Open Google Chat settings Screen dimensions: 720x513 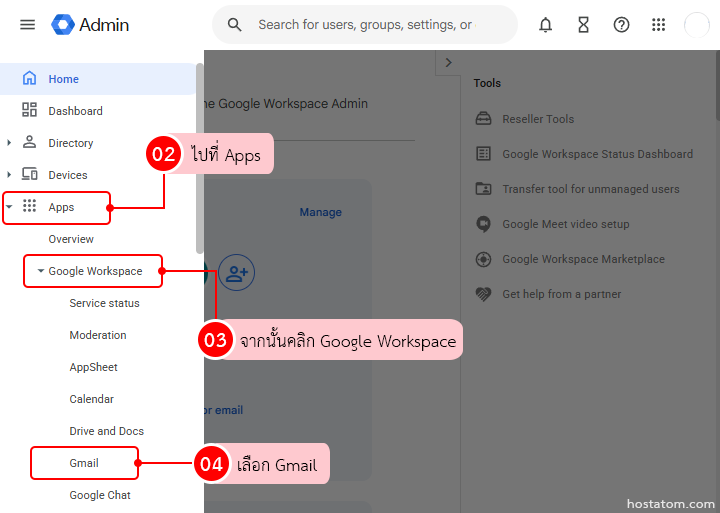click(x=100, y=495)
